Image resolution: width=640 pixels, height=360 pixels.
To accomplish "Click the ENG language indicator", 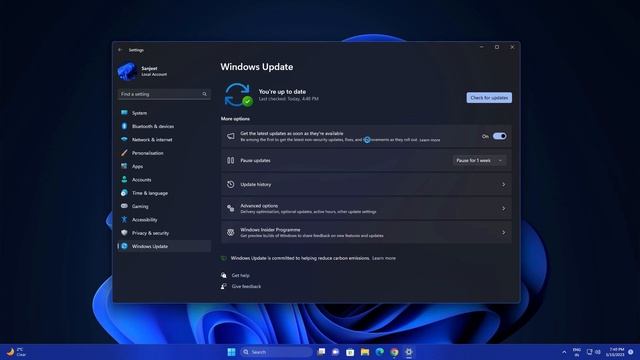I will click(577, 352).
